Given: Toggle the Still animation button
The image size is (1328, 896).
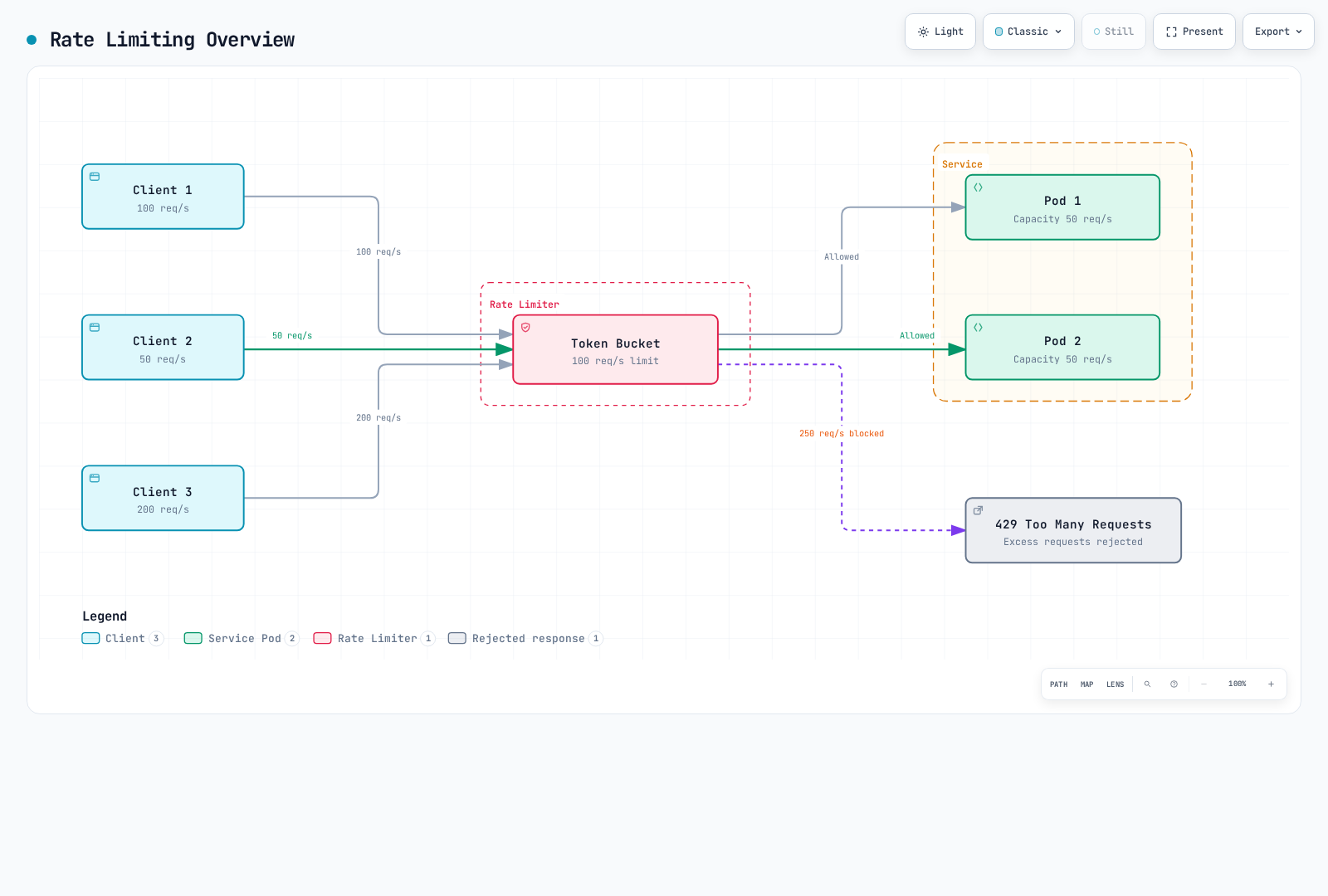Looking at the screenshot, I should (x=1114, y=32).
